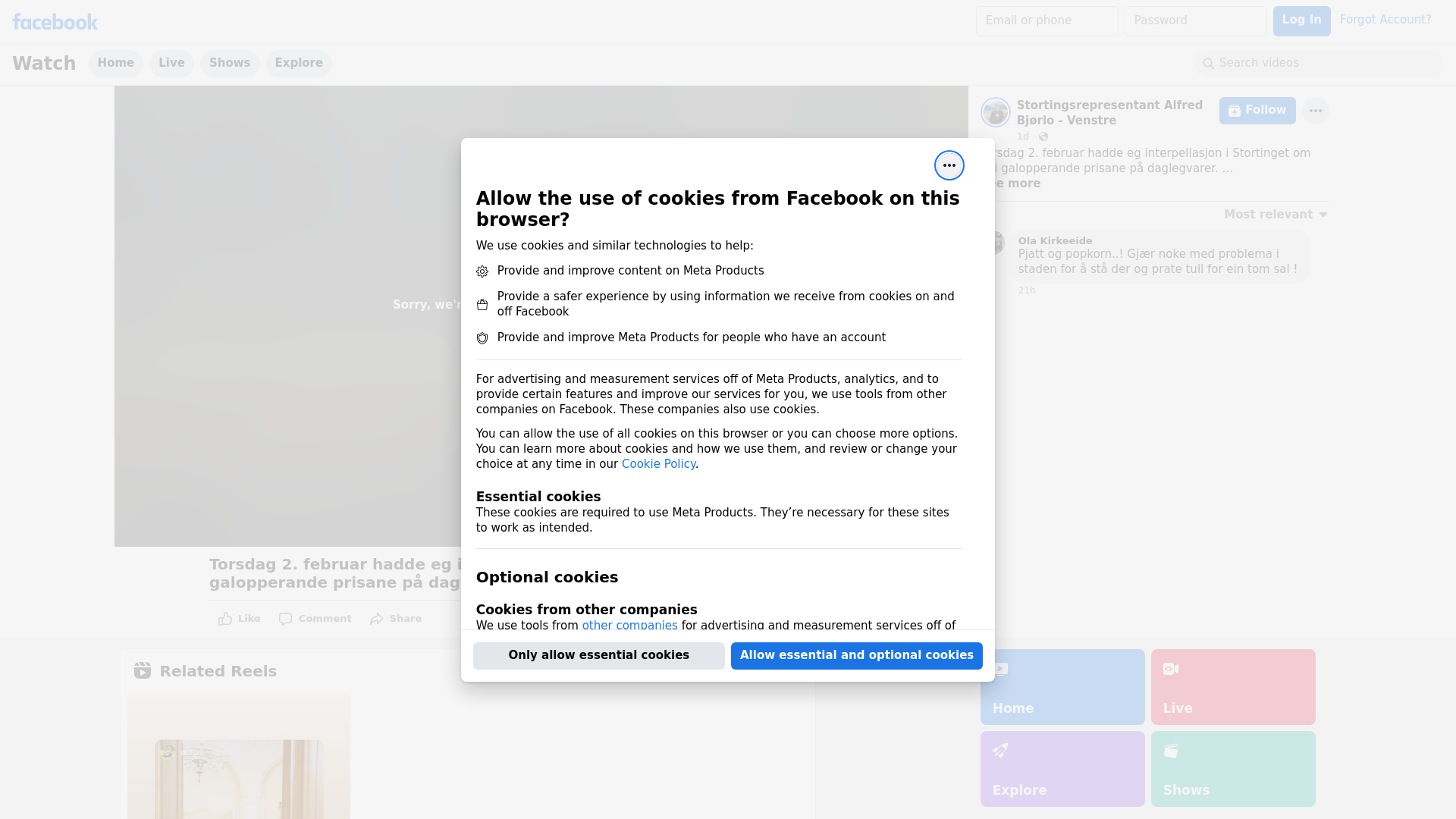Click the Facebook logo
This screenshot has width=1456, height=819.
tap(55, 22)
